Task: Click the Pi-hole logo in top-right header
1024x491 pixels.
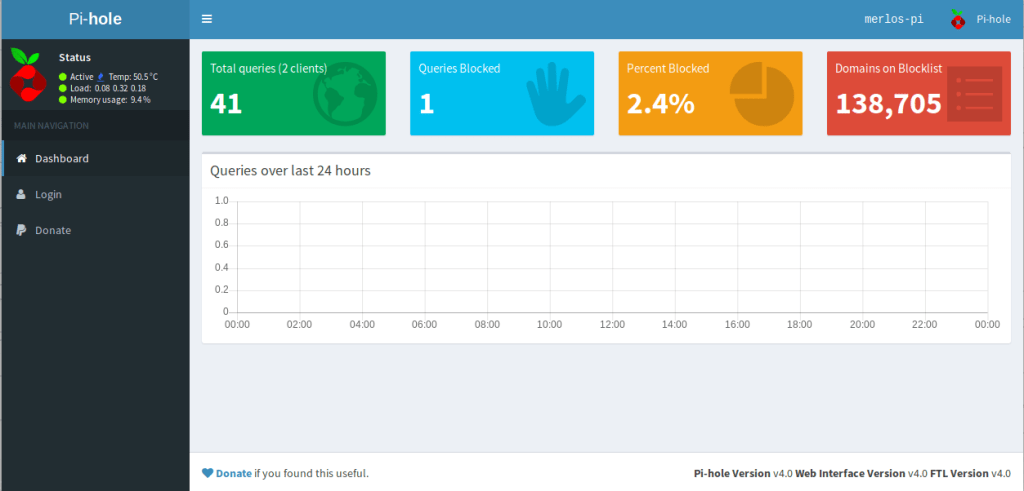Action: pyautogui.click(x=957, y=20)
